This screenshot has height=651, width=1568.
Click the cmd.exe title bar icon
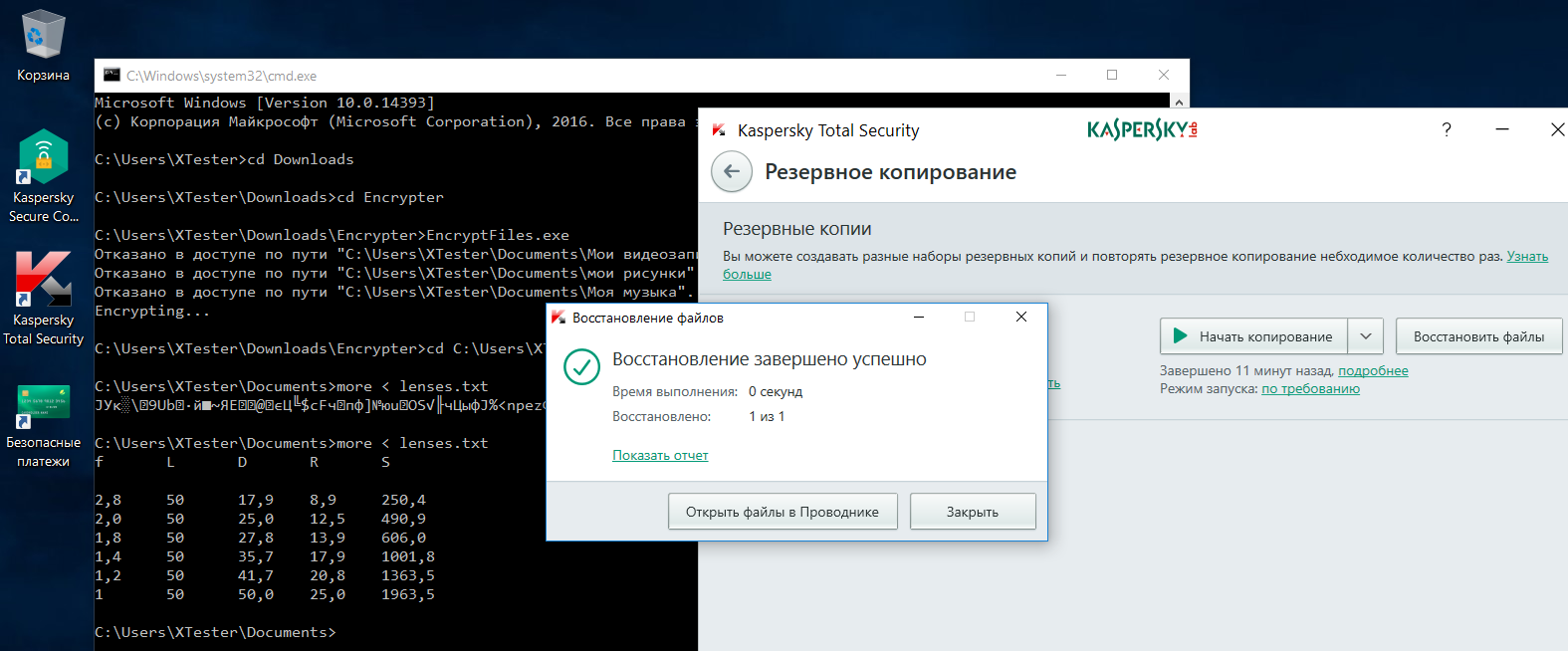pyautogui.click(x=112, y=76)
